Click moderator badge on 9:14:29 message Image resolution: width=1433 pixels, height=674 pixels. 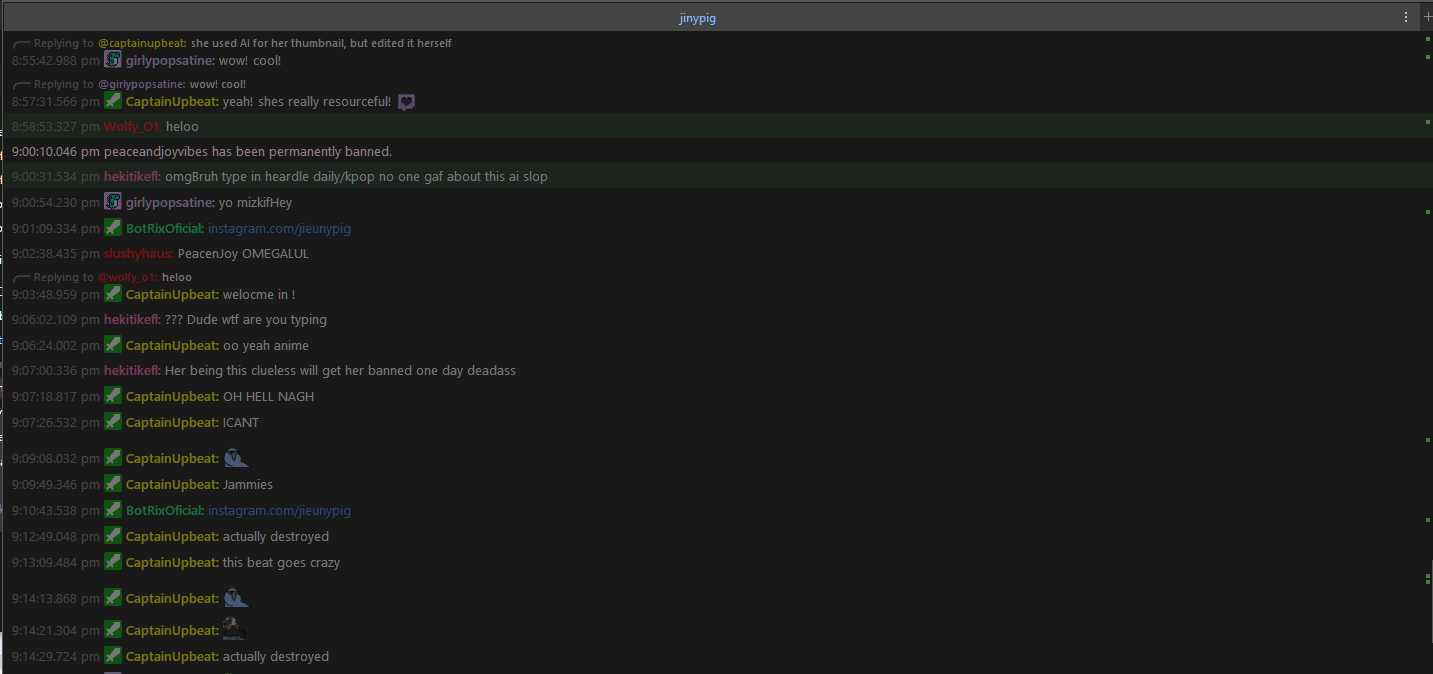click(x=113, y=656)
